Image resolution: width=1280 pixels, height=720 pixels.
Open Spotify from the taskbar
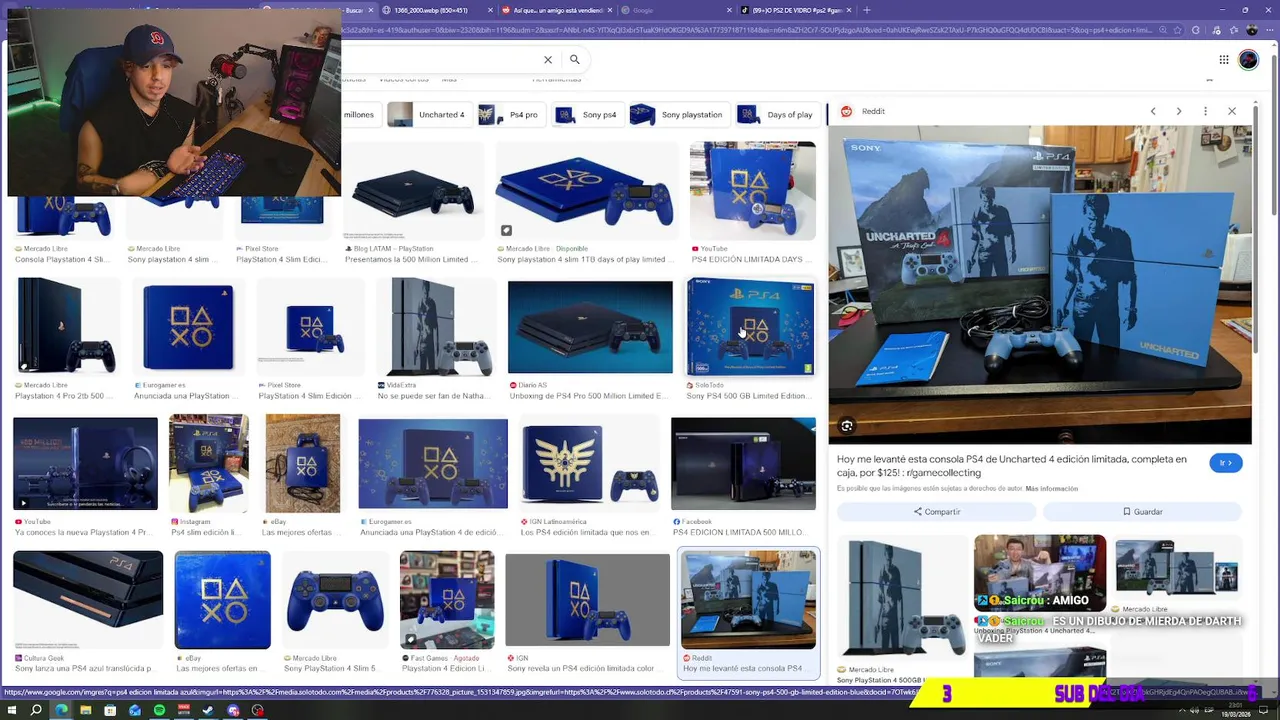[159, 711]
